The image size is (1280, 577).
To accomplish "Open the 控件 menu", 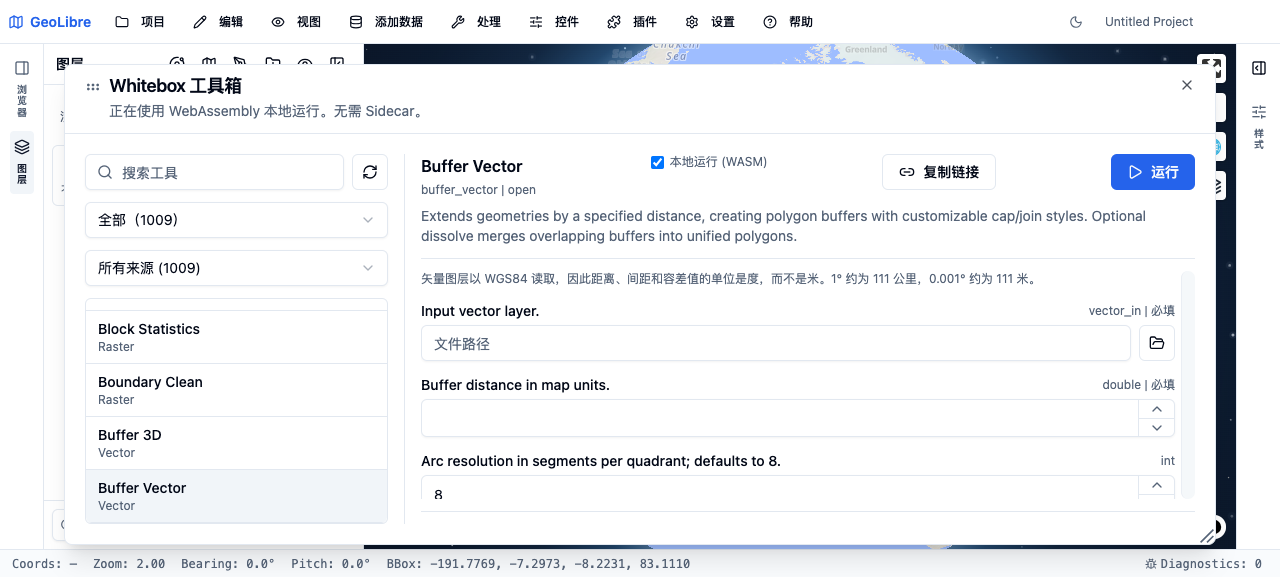I will coord(554,22).
